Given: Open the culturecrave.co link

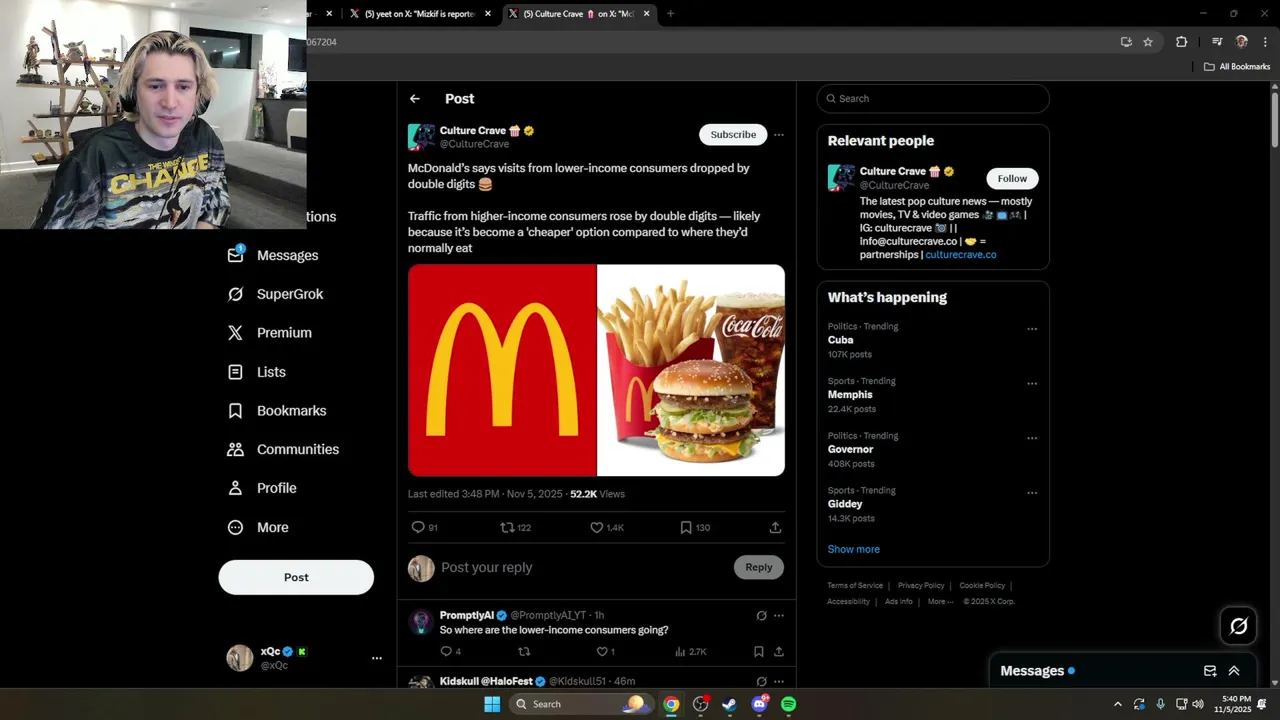Looking at the screenshot, I should (961, 255).
